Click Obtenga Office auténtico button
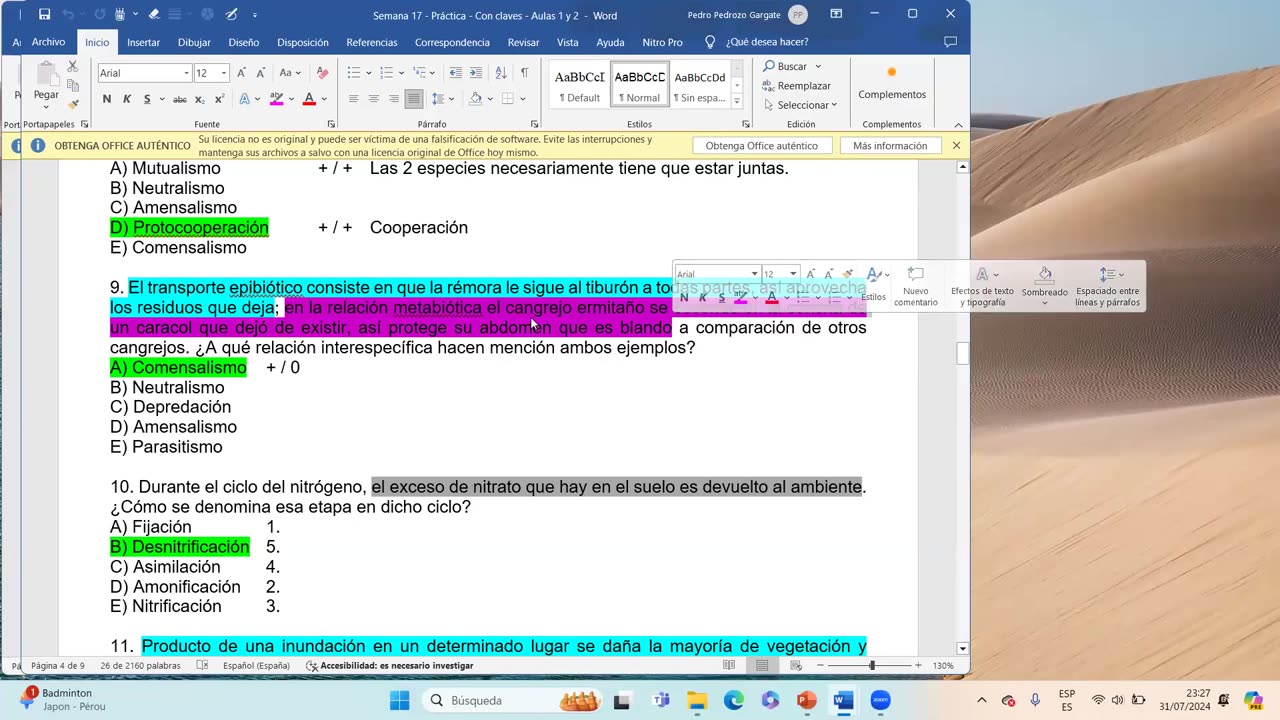This screenshot has width=1280, height=720. tap(762, 146)
